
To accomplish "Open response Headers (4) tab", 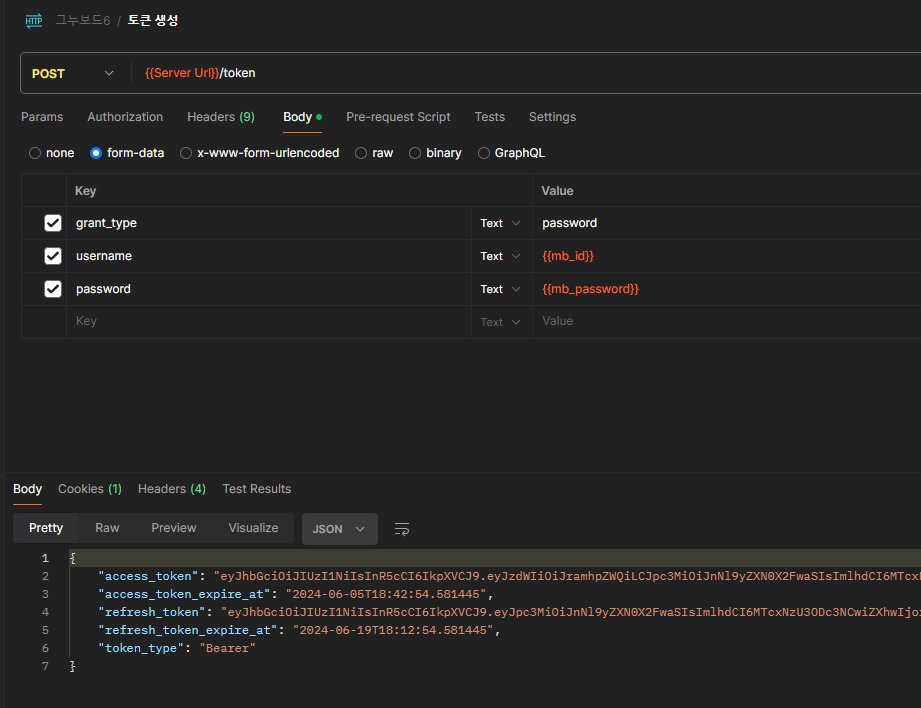I will pyautogui.click(x=171, y=489).
